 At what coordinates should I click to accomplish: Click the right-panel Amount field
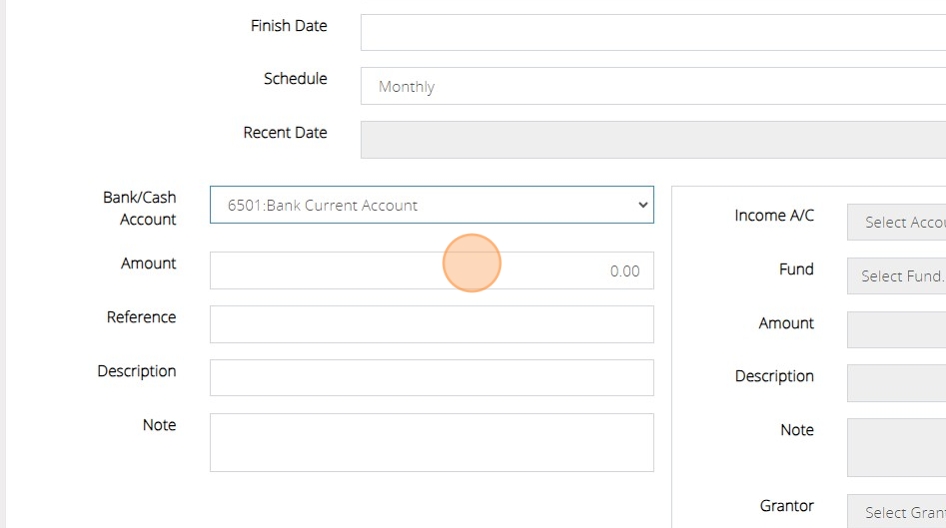click(896, 329)
